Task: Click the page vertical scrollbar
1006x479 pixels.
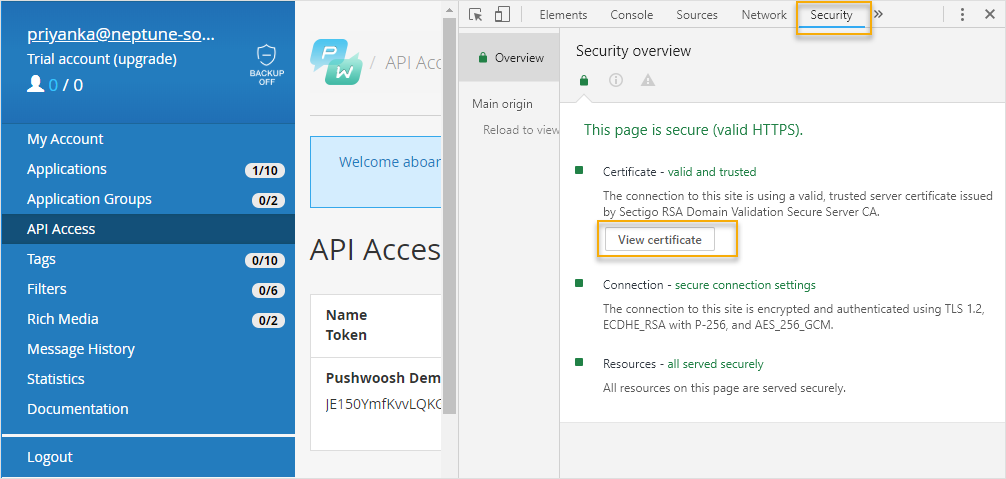Action: click(x=449, y=218)
